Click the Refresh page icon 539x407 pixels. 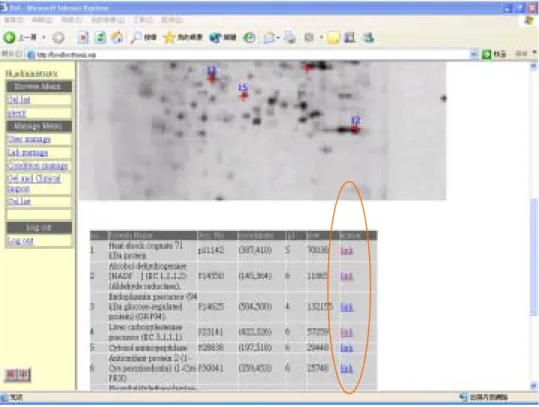[x=100, y=37]
